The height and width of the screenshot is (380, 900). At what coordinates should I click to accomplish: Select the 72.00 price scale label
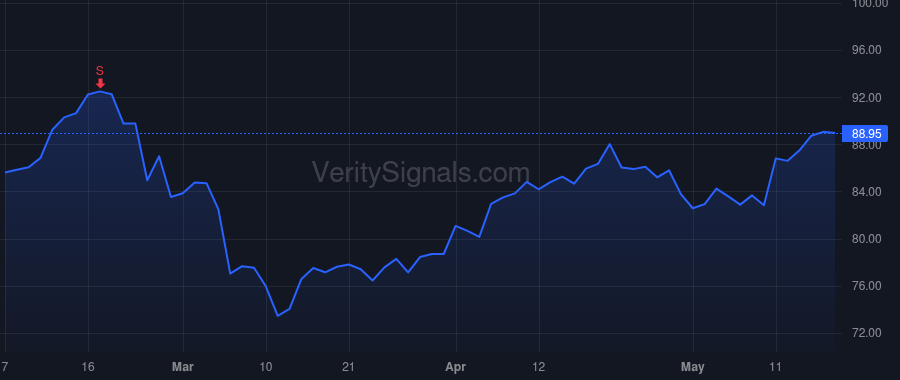[867, 333]
